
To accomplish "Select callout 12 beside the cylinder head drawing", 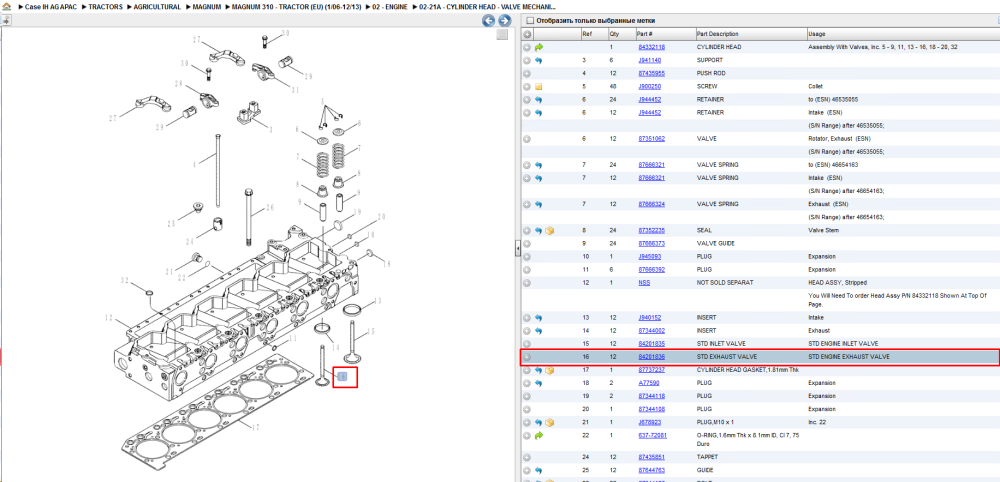I will [x=108, y=318].
